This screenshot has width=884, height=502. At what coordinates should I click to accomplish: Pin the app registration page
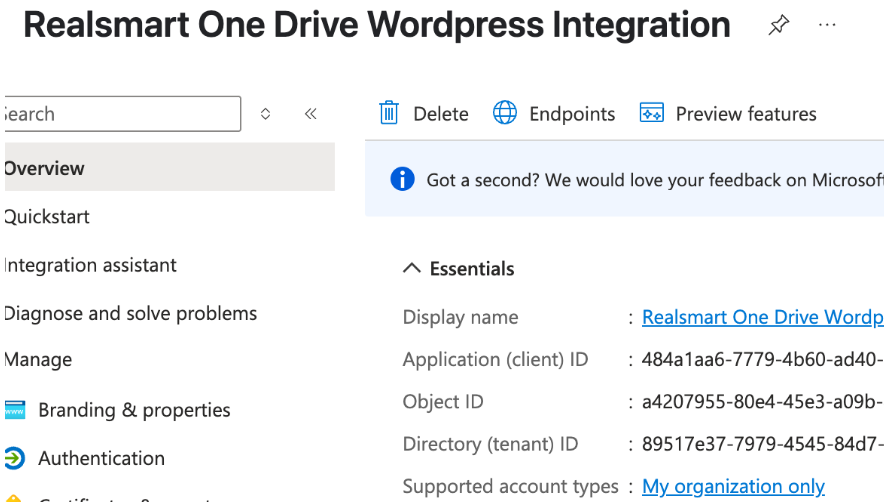click(x=778, y=26)
